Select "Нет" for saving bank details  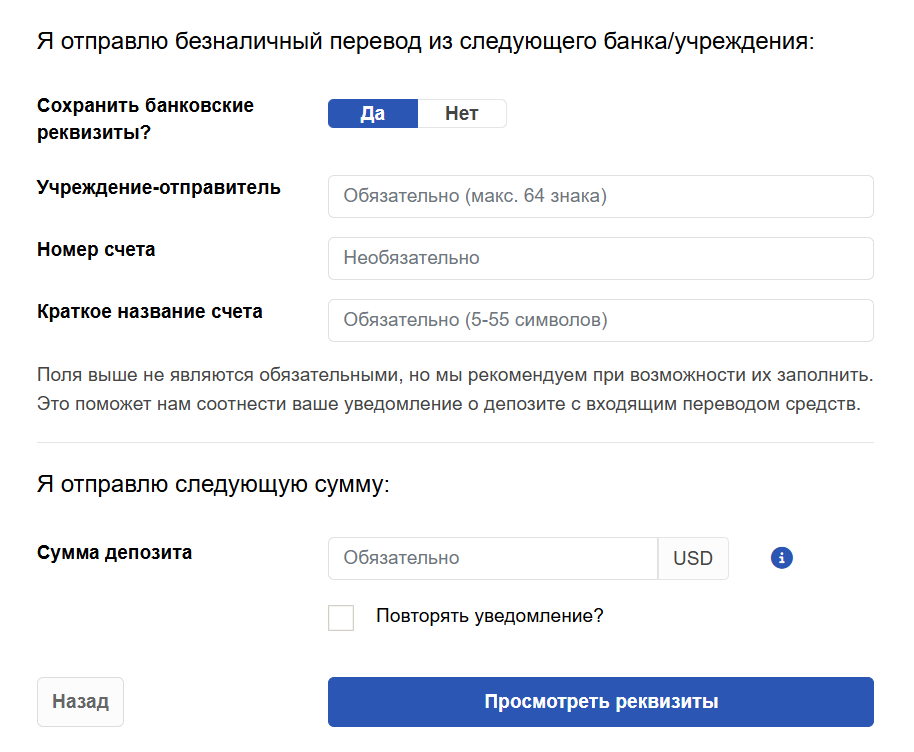[462, 113]
